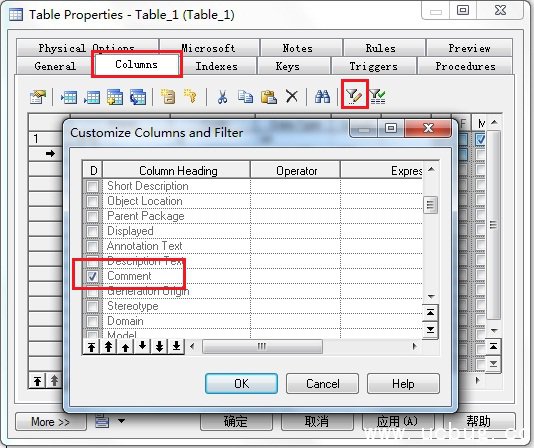534x448 pixels.
Task: Click the dialog horizontal scrollbar thumb
Action: [x=262, y=347]
